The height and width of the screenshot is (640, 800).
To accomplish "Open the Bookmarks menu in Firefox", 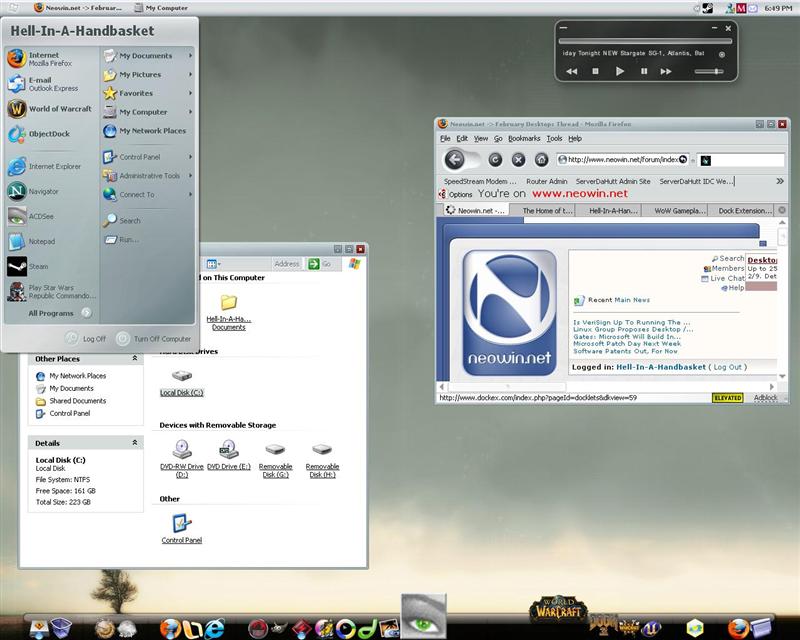I will click(523, 138).
